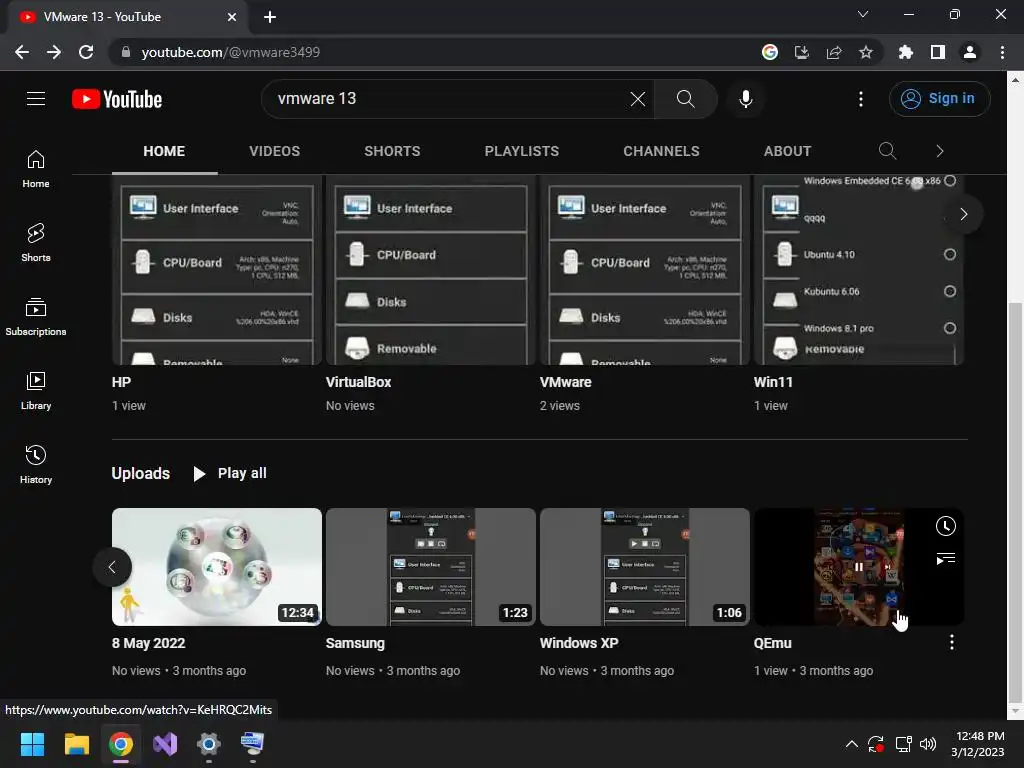Viewport: 1024px width, 768px height.
Task: Switch to the VIDEOS tab
Action: point(274,152)
